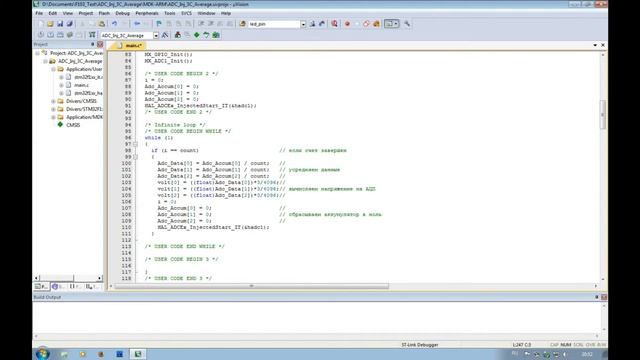Close the Project panel
Image resolution: width=640 pixels, height=360 pixels.
(100, 44)
